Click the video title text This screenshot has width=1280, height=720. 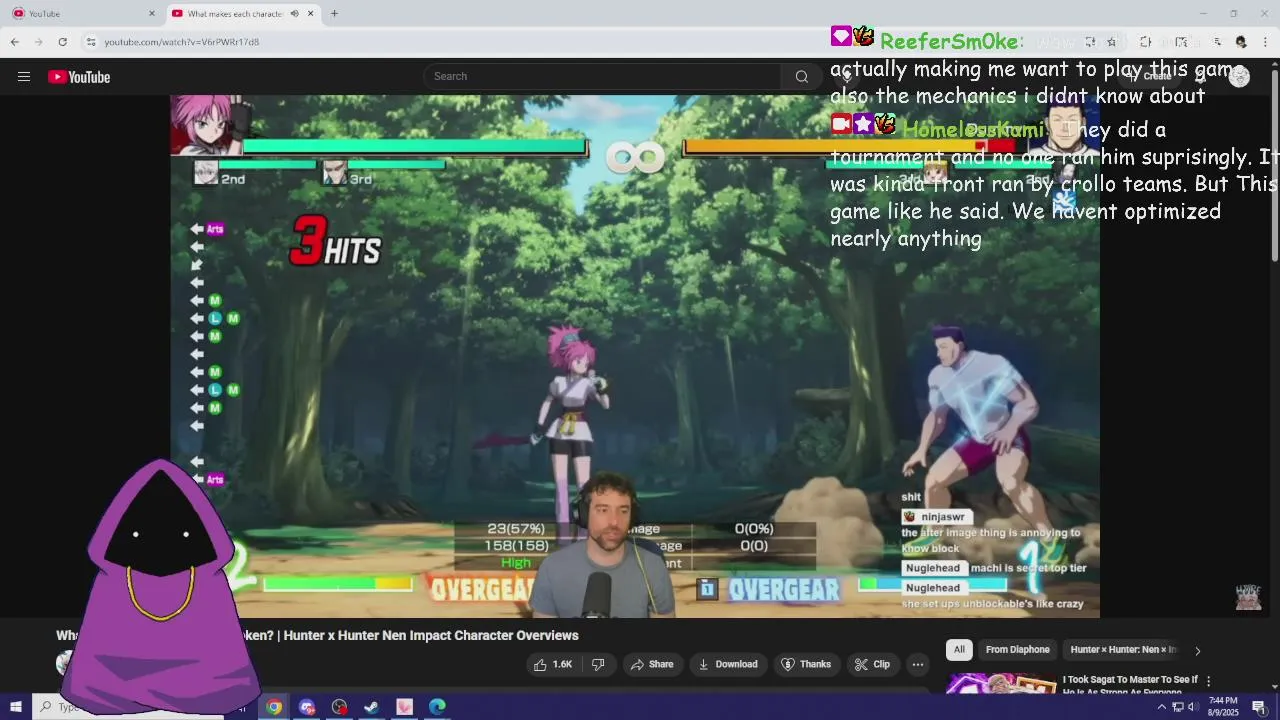(317, 635)
